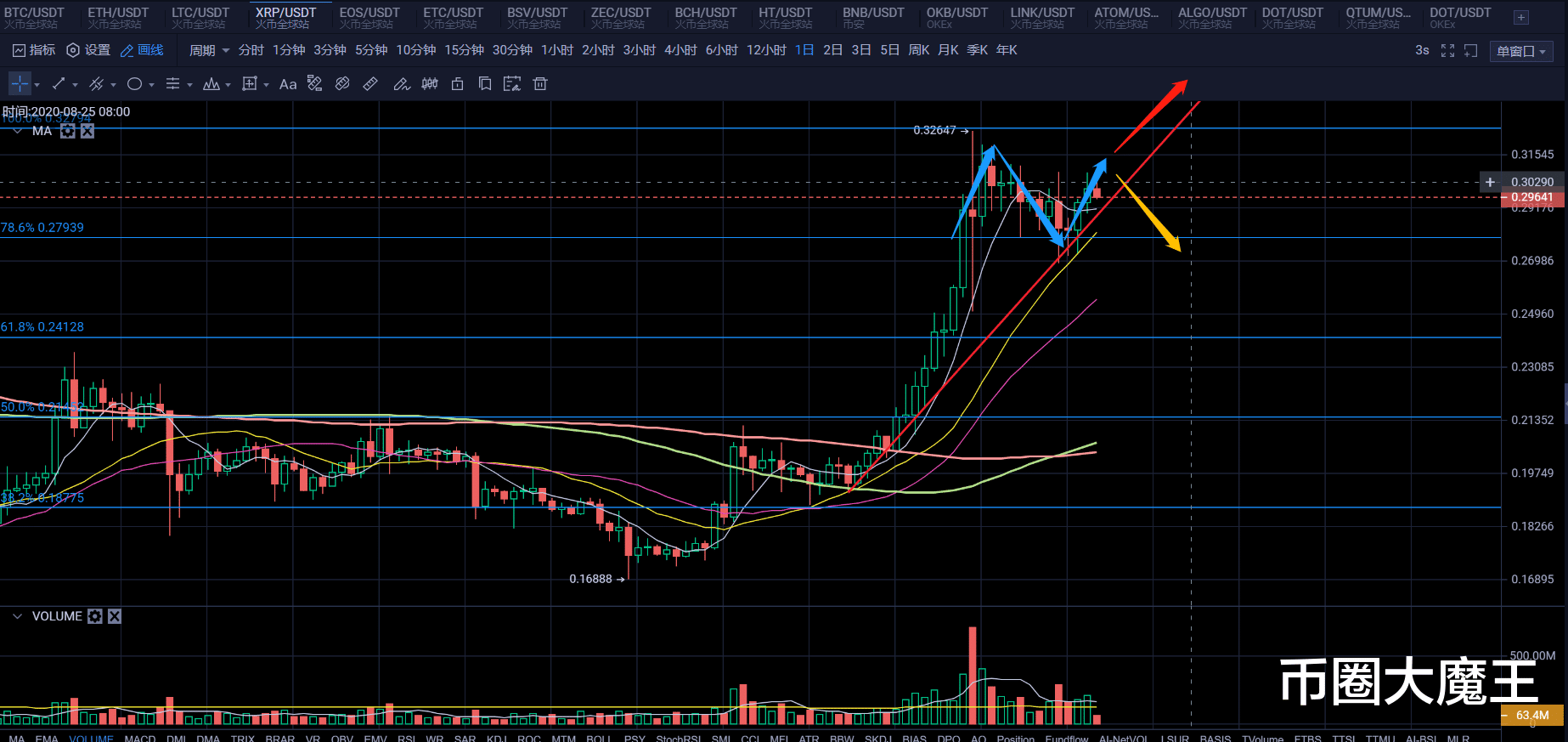Select the 分时 timeframe
This screenshot has height=742, width=1568.
(x=251, y=50)
